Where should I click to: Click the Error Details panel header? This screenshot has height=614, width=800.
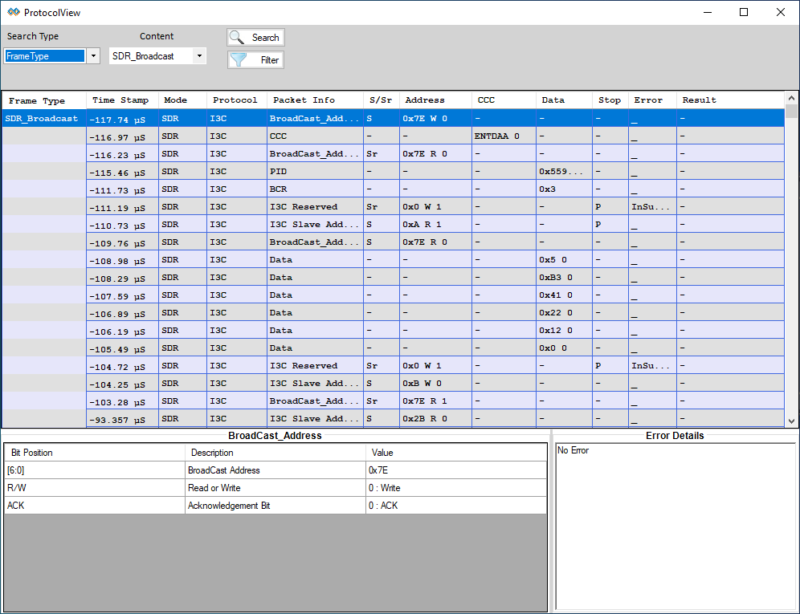(x=674, y=435)
